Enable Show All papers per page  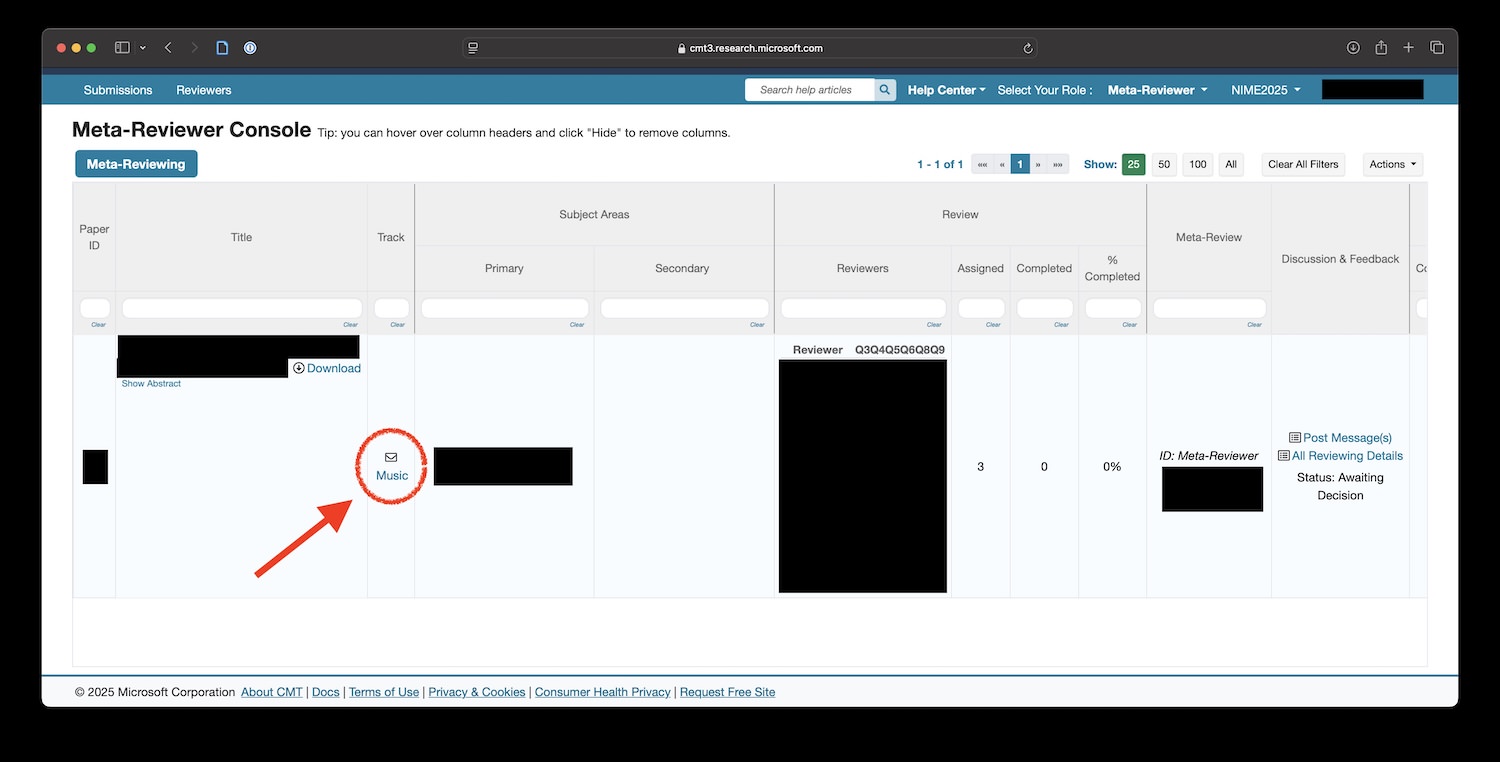(1230, 164)
